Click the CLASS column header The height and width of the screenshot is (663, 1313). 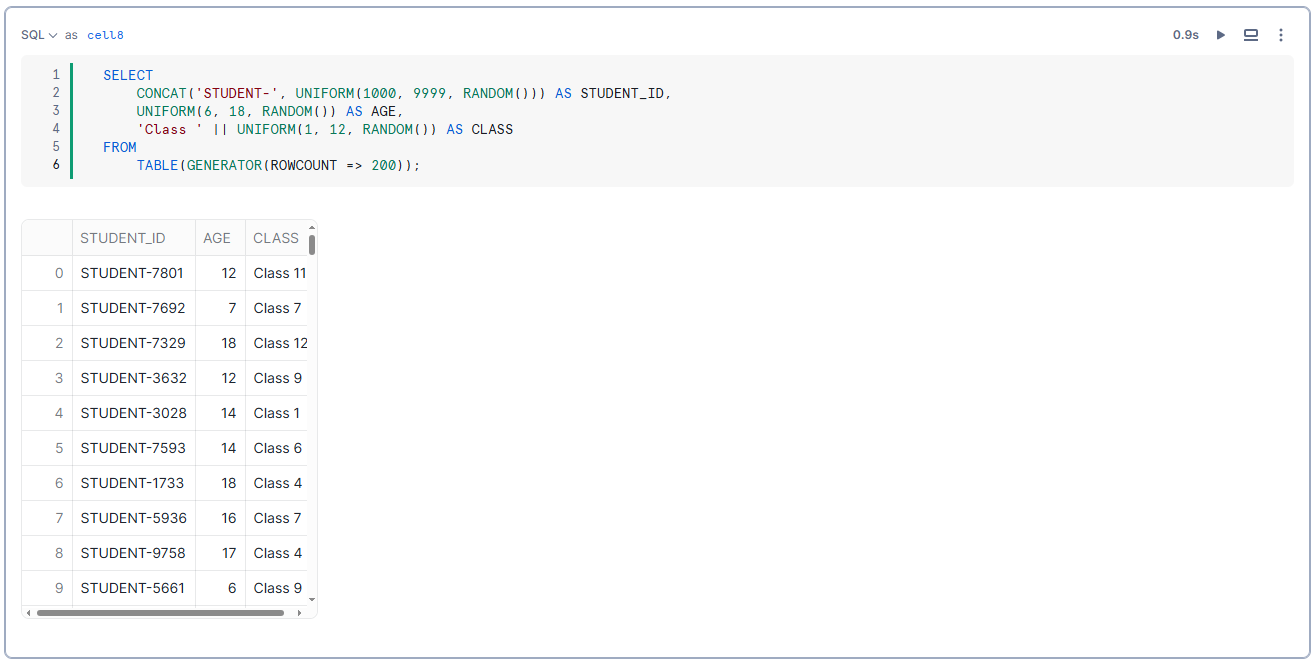tap(276, 238)
